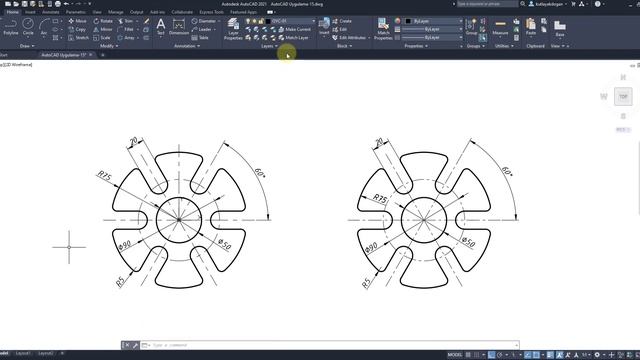This screenshot has height=360, width=640.
Task: Click the Plot printer icon in quick access toolbar
Action: [58, 4]
